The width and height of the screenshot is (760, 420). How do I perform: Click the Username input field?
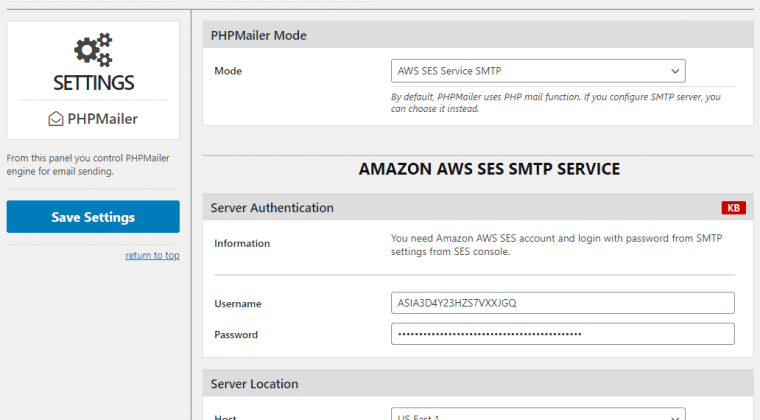point(563,303)
